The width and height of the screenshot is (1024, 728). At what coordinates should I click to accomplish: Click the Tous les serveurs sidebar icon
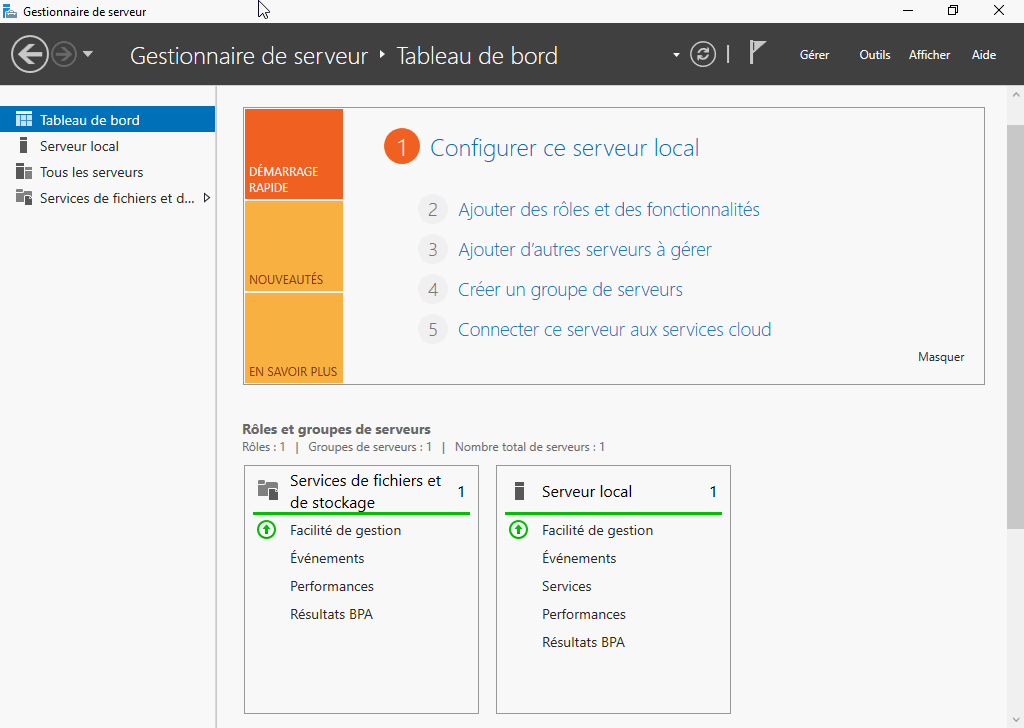coord(24,172)
